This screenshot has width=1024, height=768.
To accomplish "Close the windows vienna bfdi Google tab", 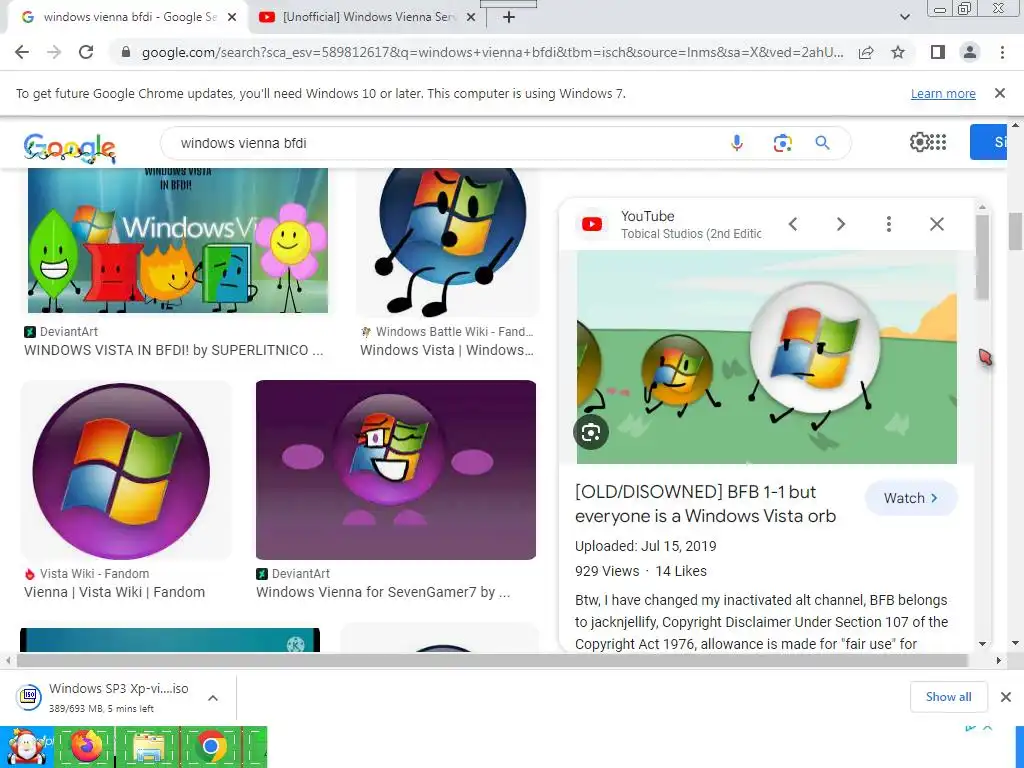I will click(x=232, y=17).
